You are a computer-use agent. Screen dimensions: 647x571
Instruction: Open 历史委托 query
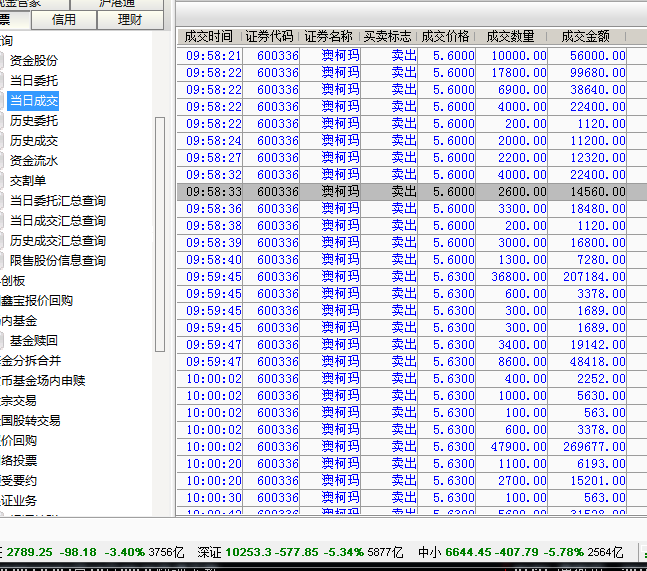point(34,121)
